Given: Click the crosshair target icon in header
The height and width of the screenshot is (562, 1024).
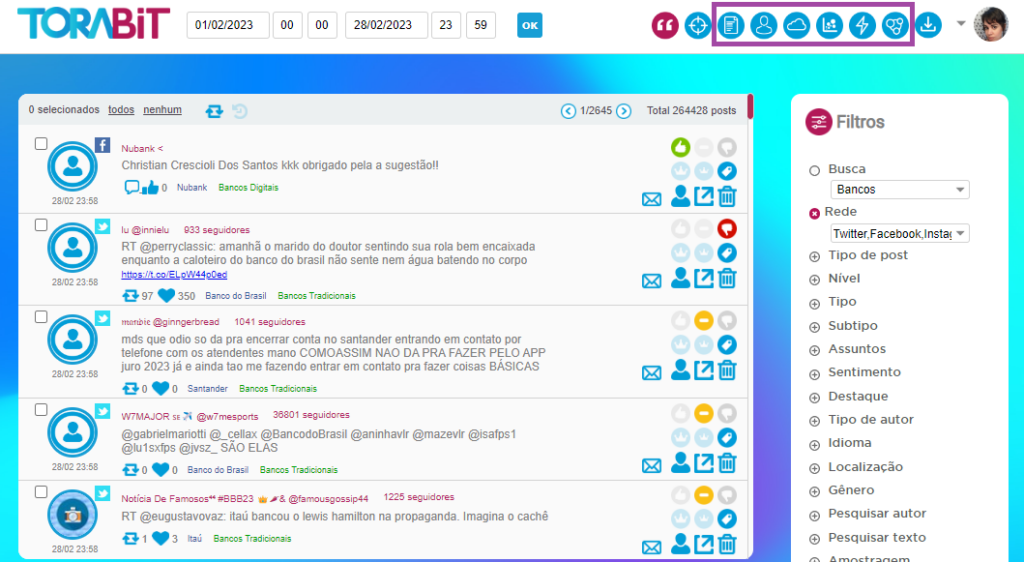Looking at the screenshot, I should click(x=697, y=26).
